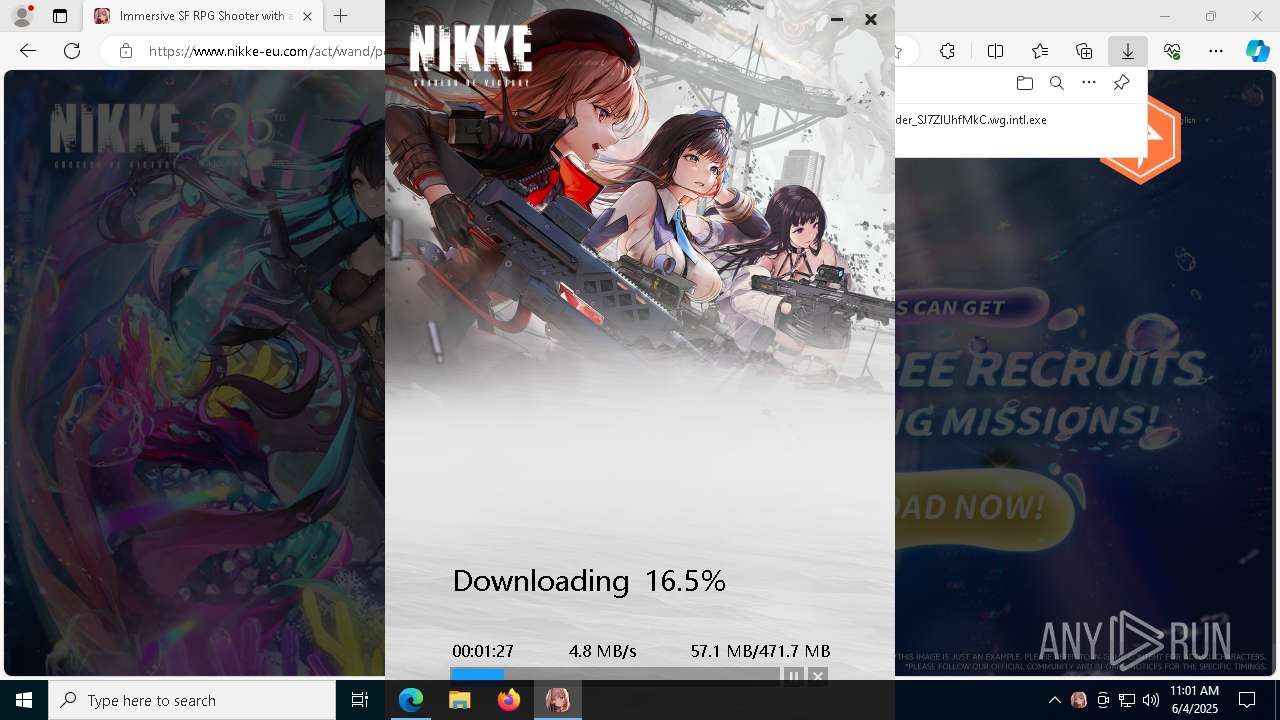Open Edge profile avatar icon
Screen dimensions: 1280x720
pos(21,16)
